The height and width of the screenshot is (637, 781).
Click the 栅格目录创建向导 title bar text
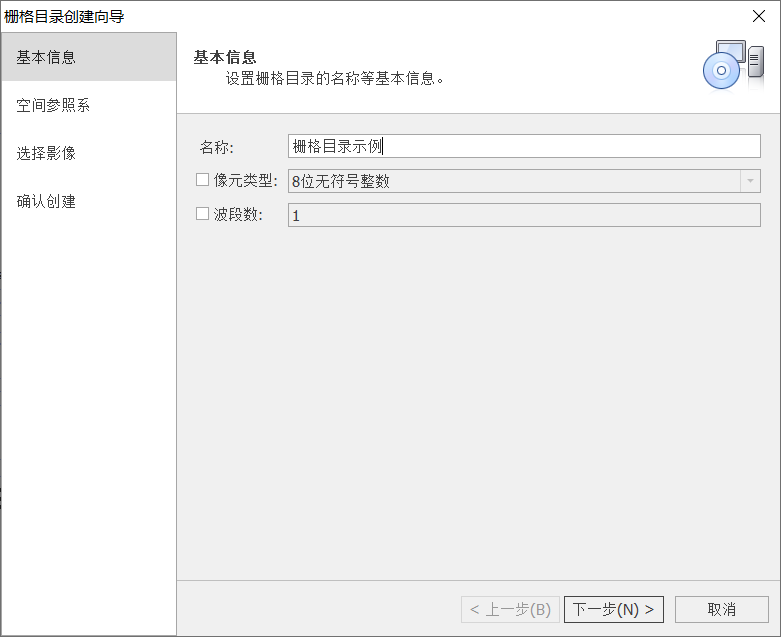point(65,16)
